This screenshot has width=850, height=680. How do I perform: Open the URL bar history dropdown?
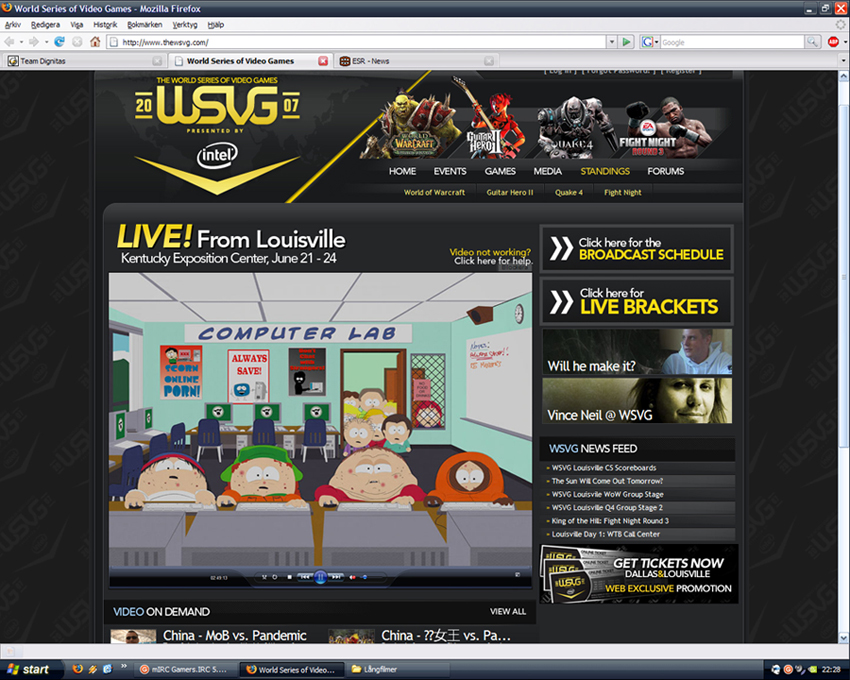611,42
